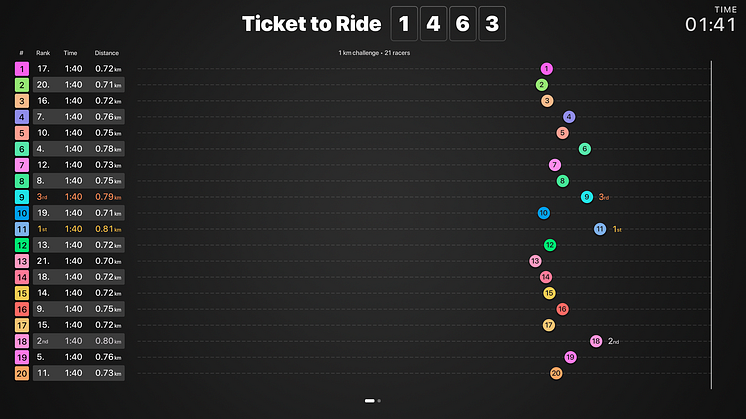This screenshot has width=746, height=419.
Task: Sort by the Distance column header
Action: tap(107, 53)
